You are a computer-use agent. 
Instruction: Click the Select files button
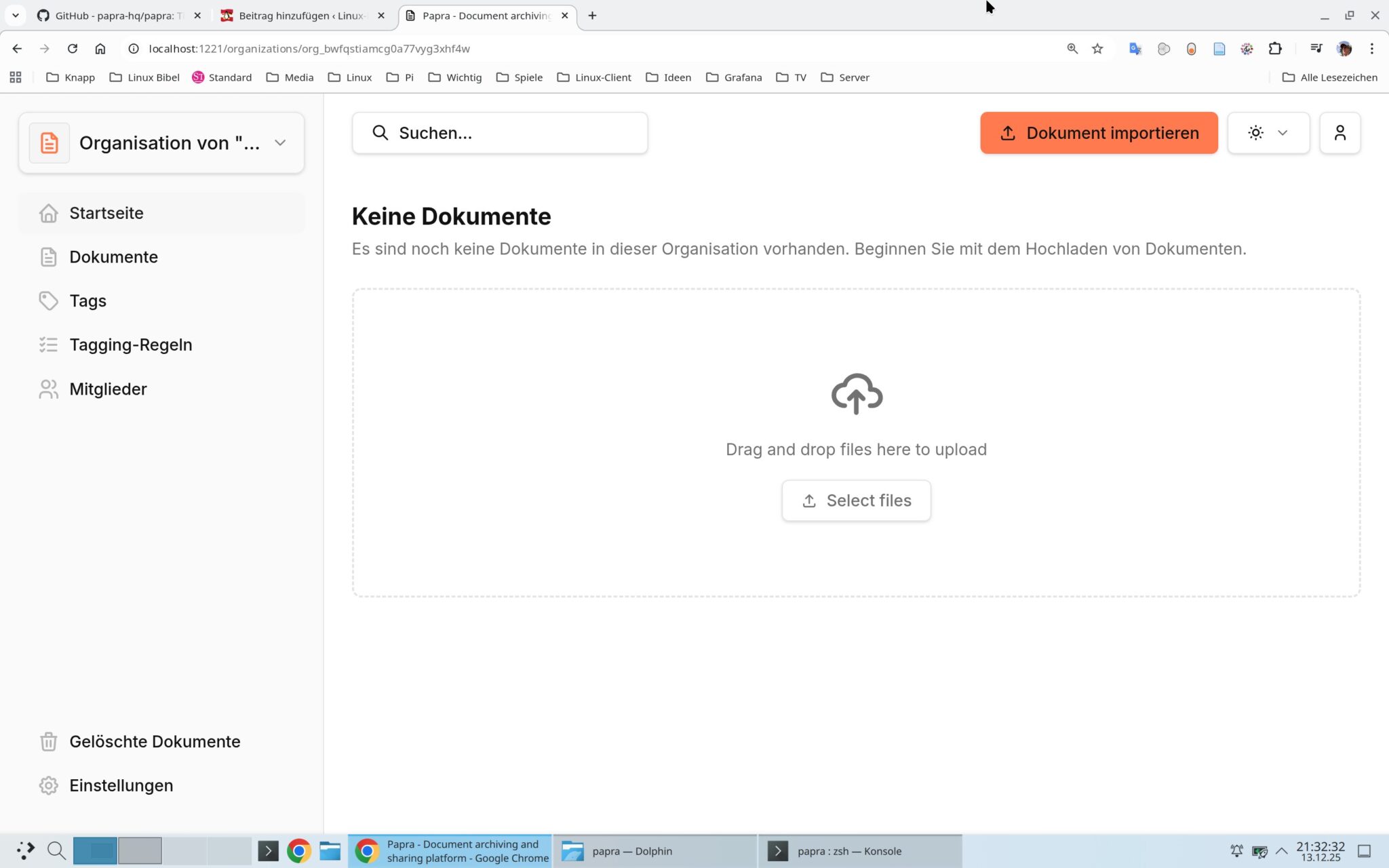coord(856,500)
